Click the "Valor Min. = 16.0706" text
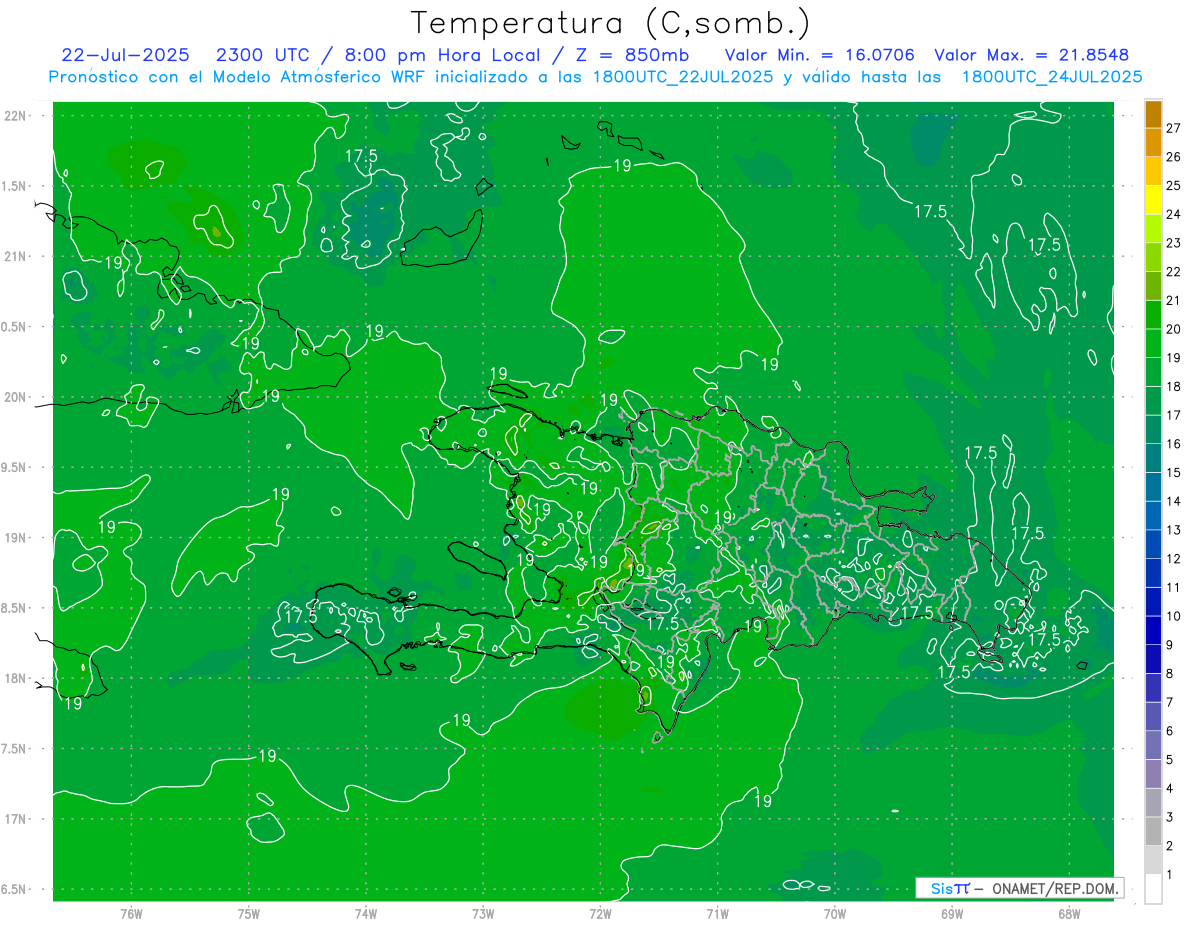 819,55
